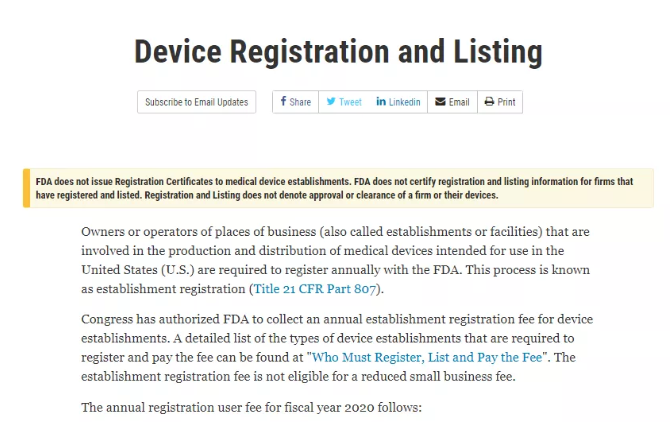Click the Device Registration and Listing heading
Viewport: 670px width, 443px height.
pos(338,52)
